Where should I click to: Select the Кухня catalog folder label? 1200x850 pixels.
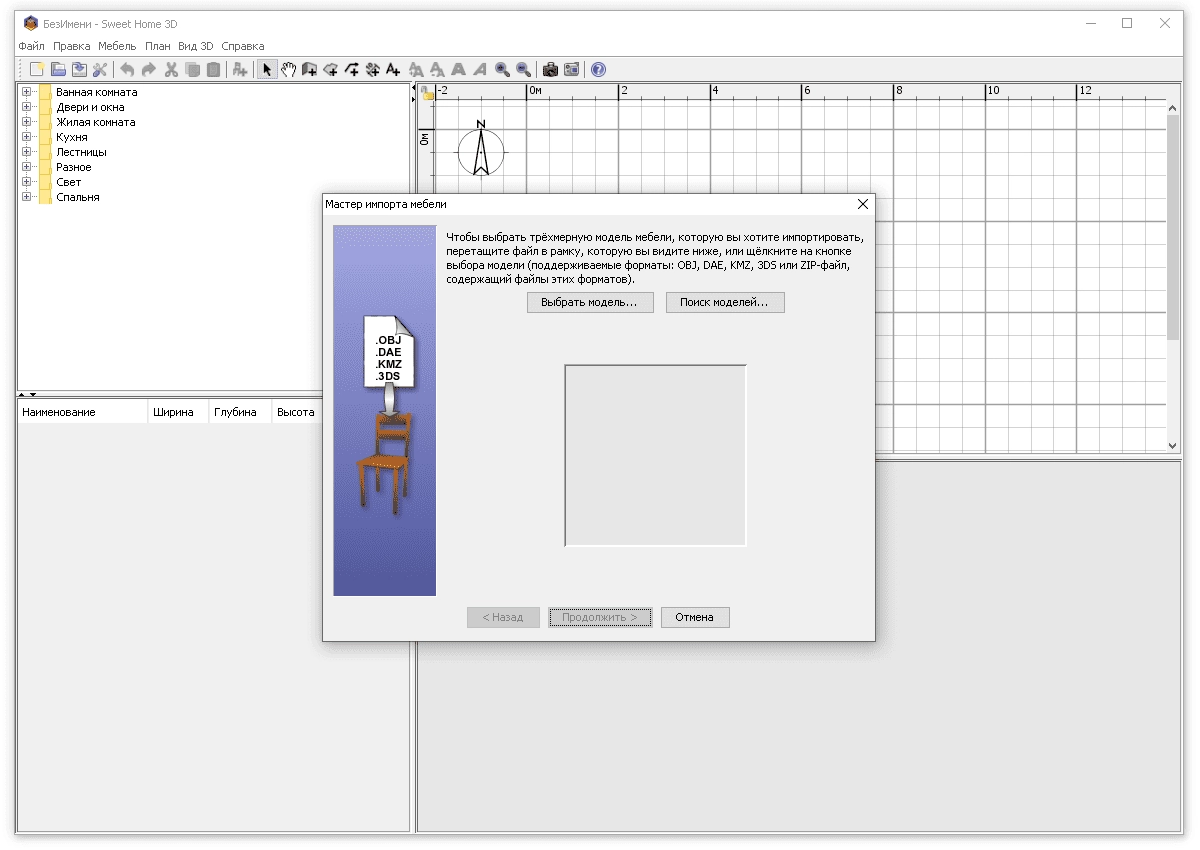(x=72, y=137)
